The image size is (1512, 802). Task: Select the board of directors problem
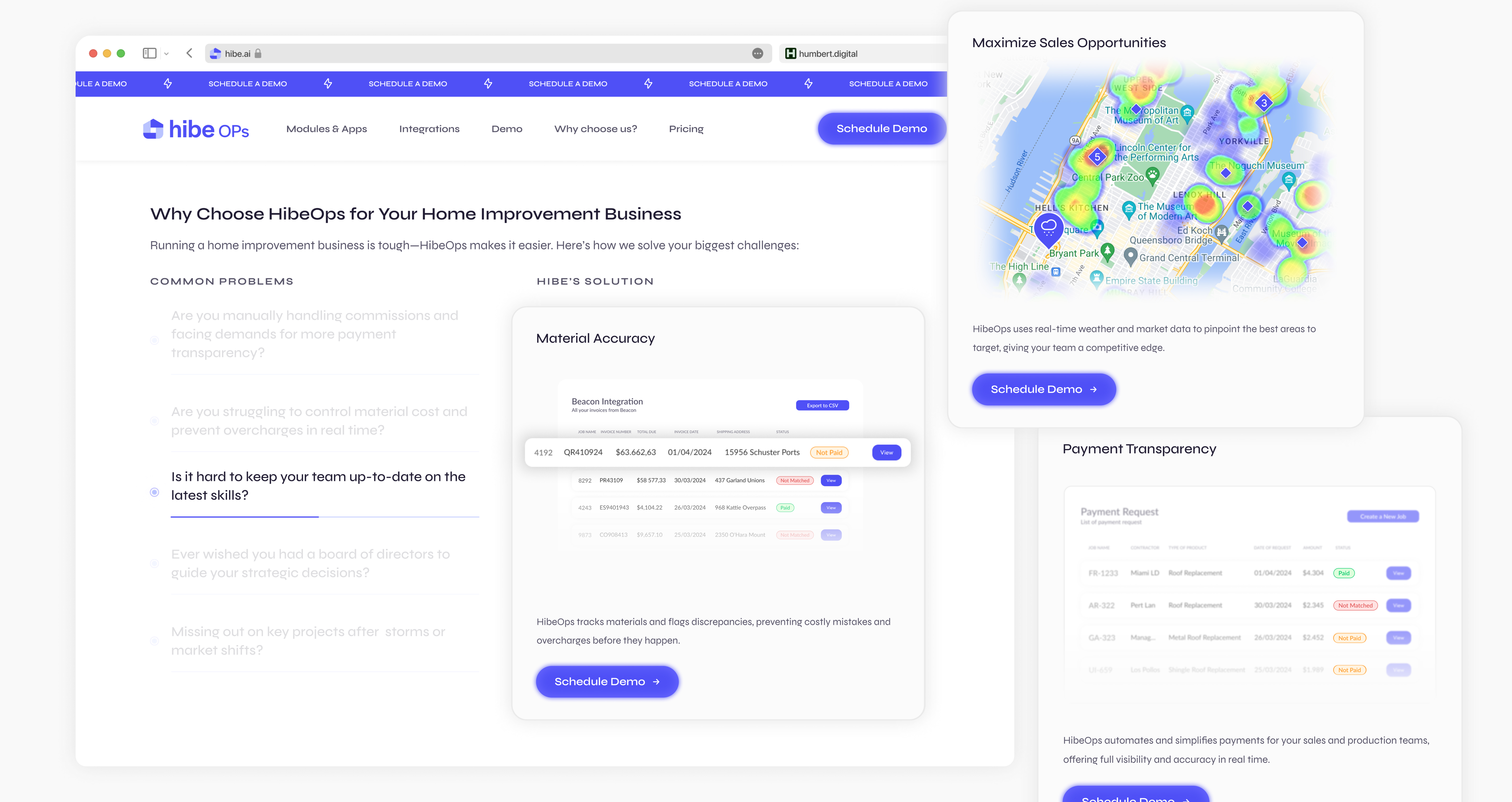(x=315, y=563)
